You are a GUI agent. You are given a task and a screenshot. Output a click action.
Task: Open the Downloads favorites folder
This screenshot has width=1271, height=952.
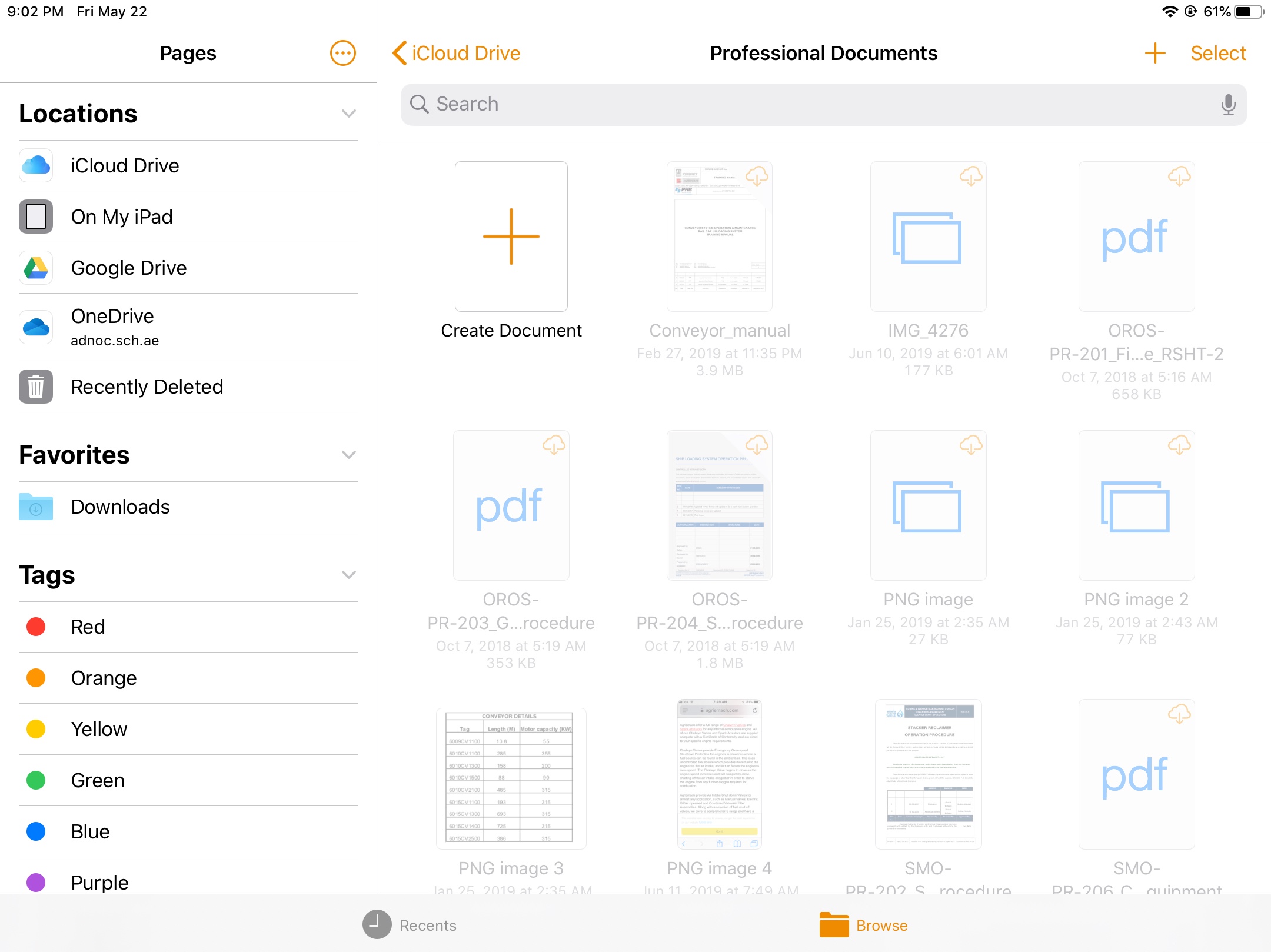(120, 507)
